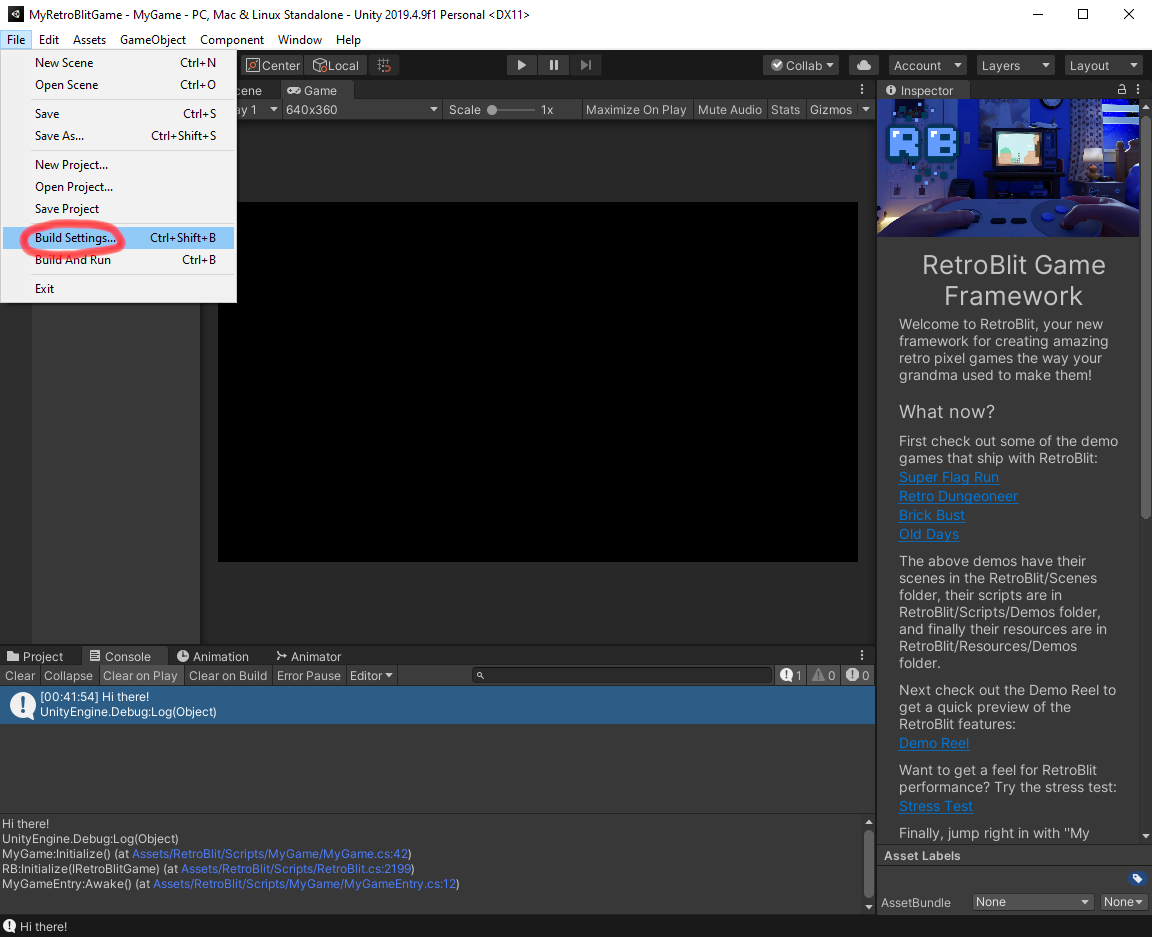Screen dimensions: 1152x937
Task: Click the Step frame button
Action: pos(586,65)
